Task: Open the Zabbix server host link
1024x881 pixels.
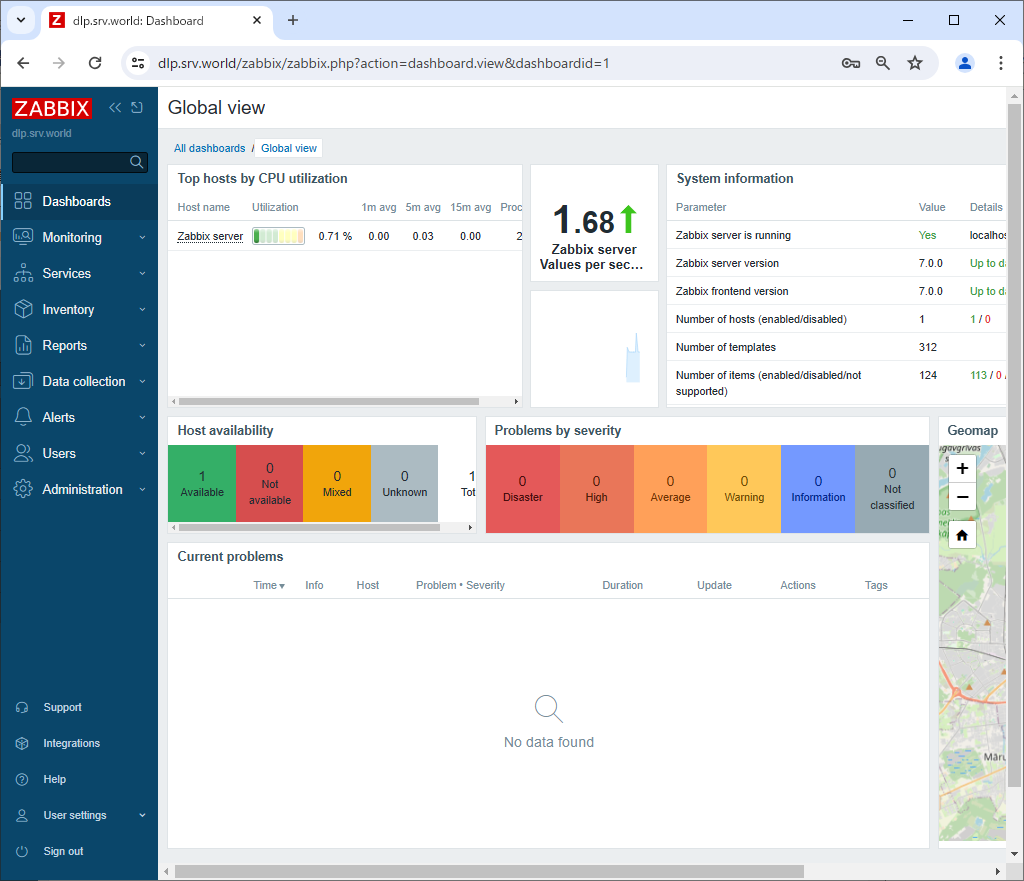Action: pyautogui.click(x=210, y=236)
